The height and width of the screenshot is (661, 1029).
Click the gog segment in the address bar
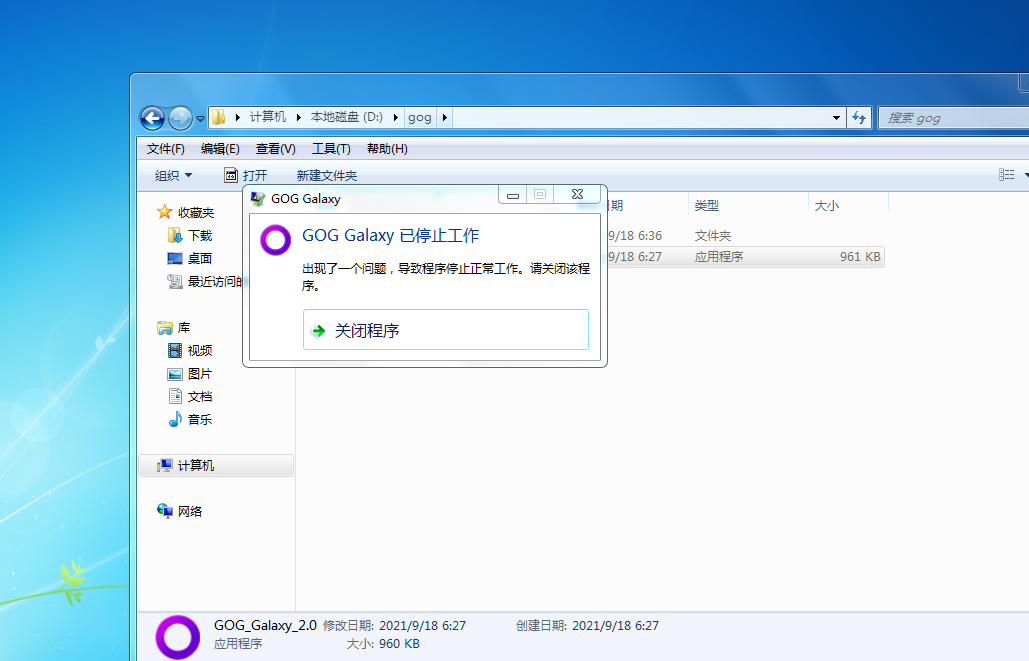coord(420,117)
